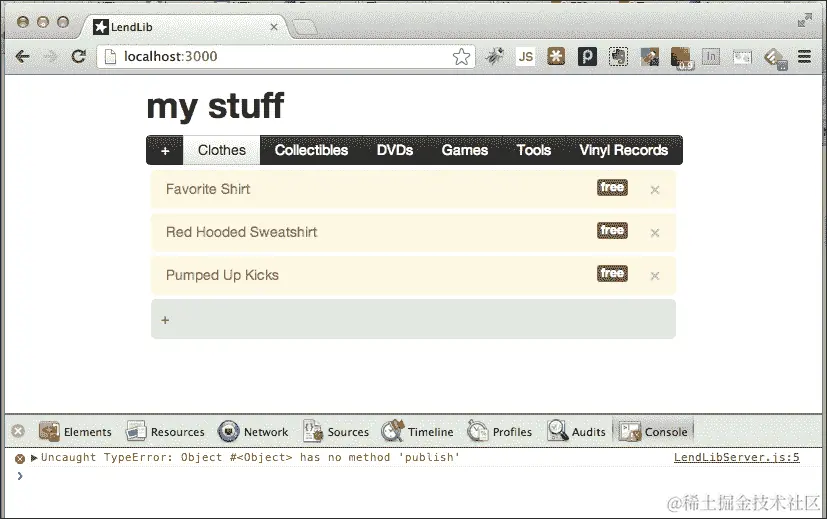827x519 pixels.
Task: Click the free badge on Red Hooded Sweatshirt
Action: 612,230
